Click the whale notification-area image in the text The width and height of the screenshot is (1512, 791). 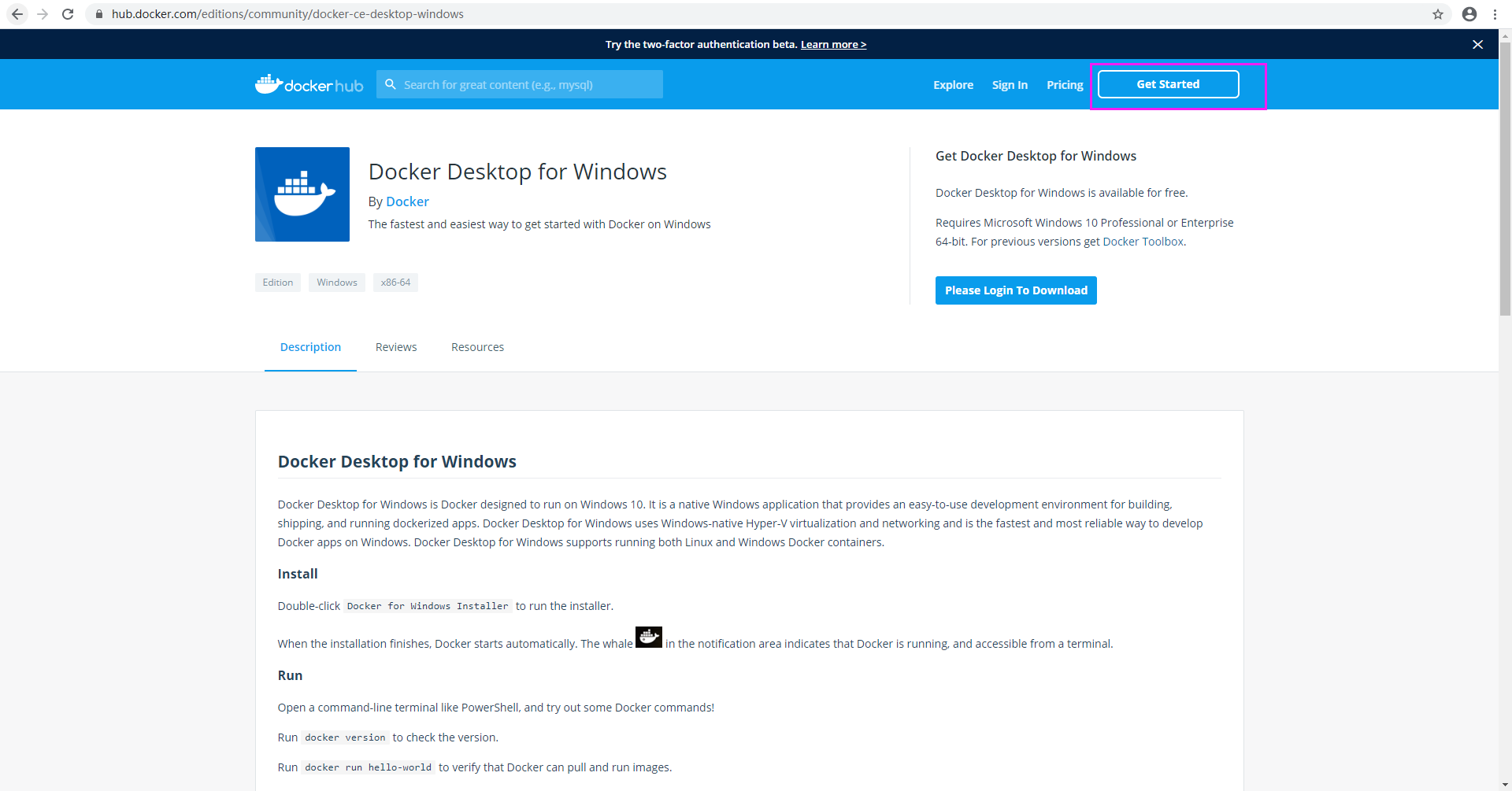pyautogui.click(x=648, y=637)
